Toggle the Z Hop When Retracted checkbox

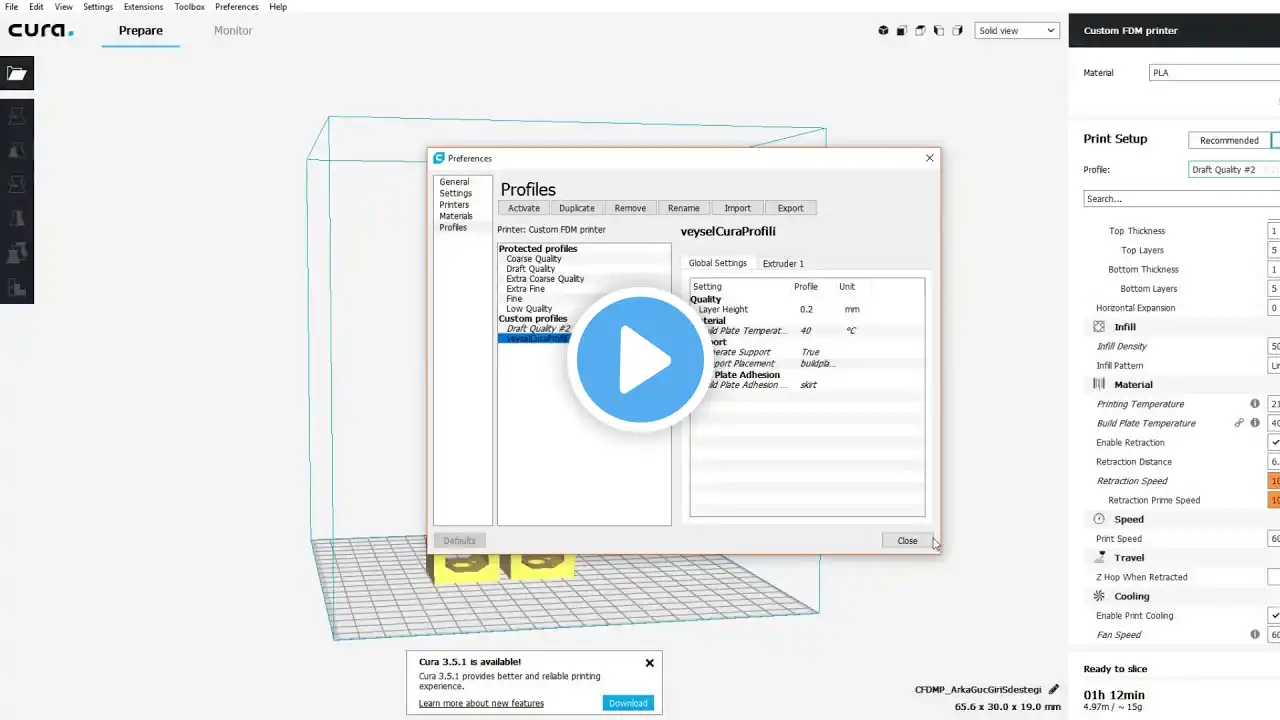(1274, 577)
